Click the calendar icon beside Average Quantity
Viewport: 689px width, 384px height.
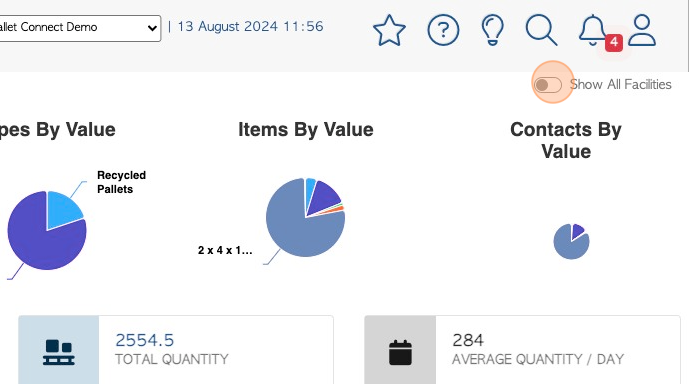point(400,352)
